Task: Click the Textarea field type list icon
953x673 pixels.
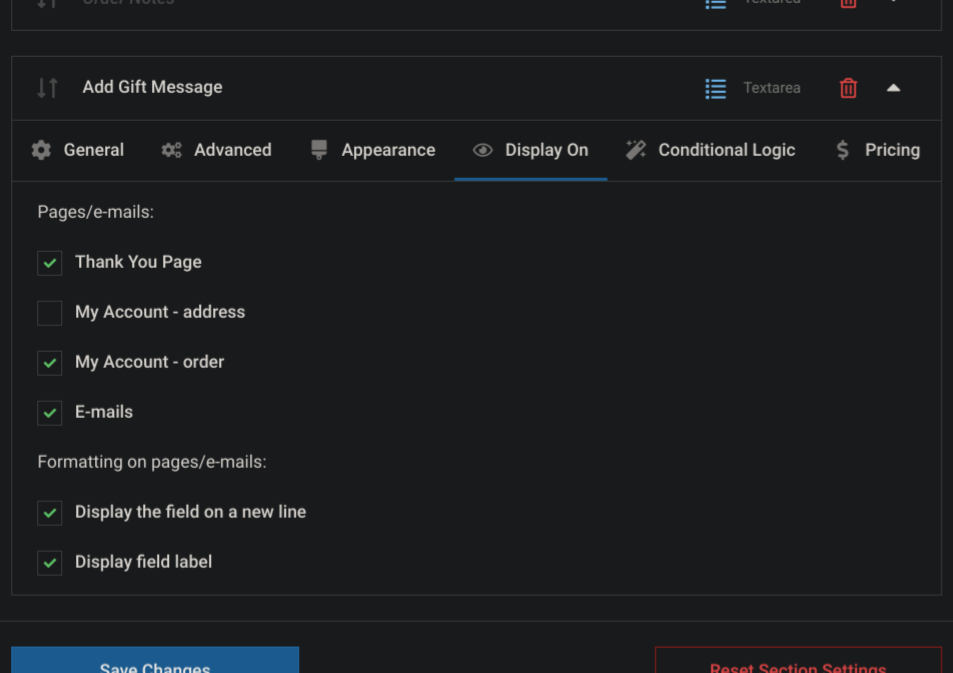Action: coord(715,88)
